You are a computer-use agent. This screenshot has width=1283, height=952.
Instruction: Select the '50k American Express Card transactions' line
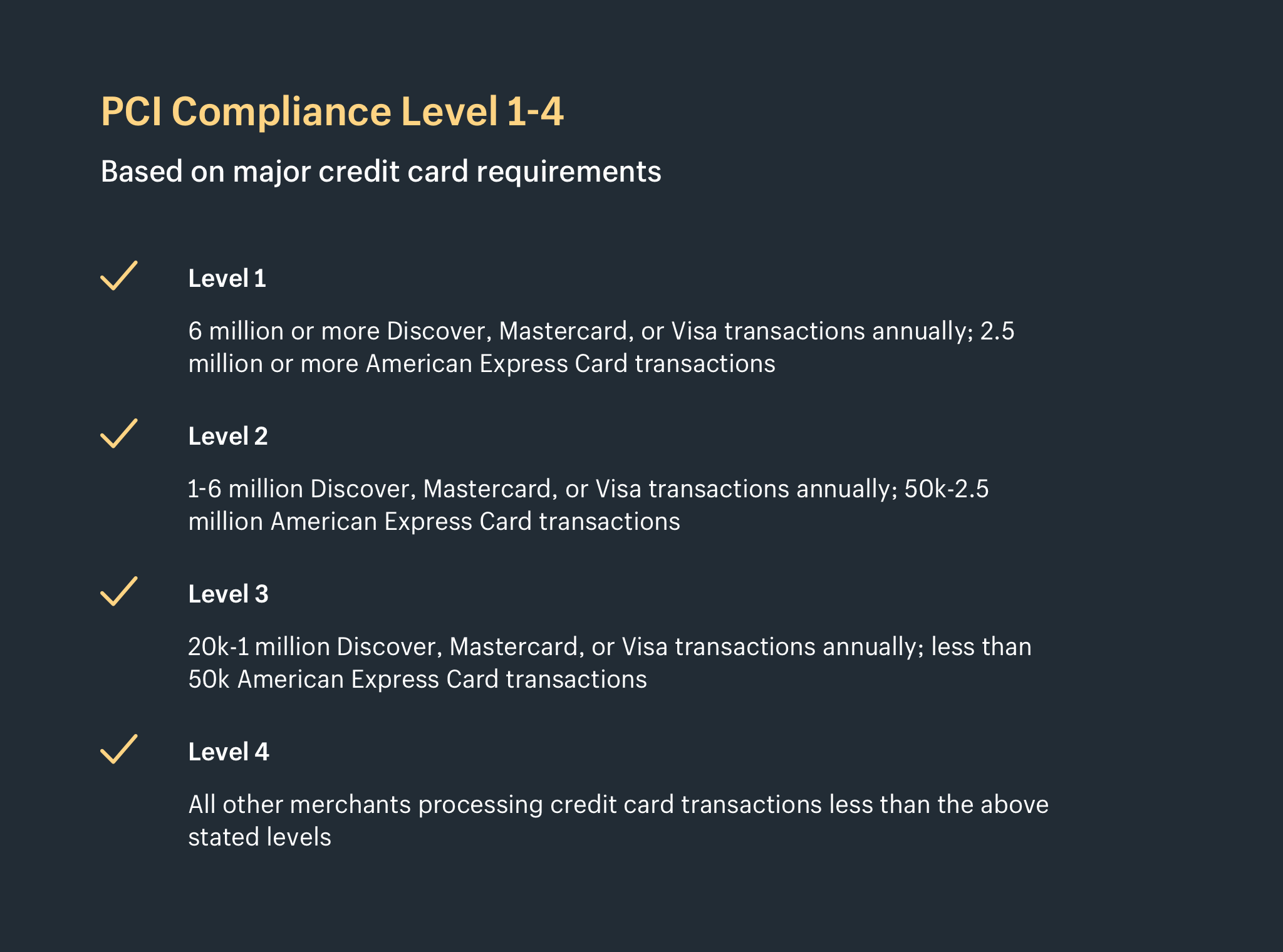[418, 680]
